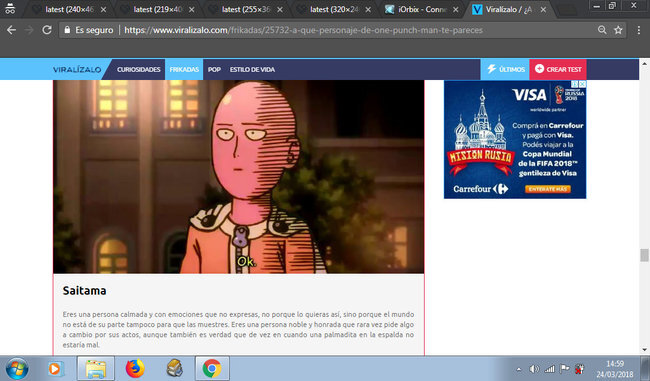The width and height of the screenshot is (650, 381).
Task: Click the page scrollbar down arrow
Action: coord(644,350)
